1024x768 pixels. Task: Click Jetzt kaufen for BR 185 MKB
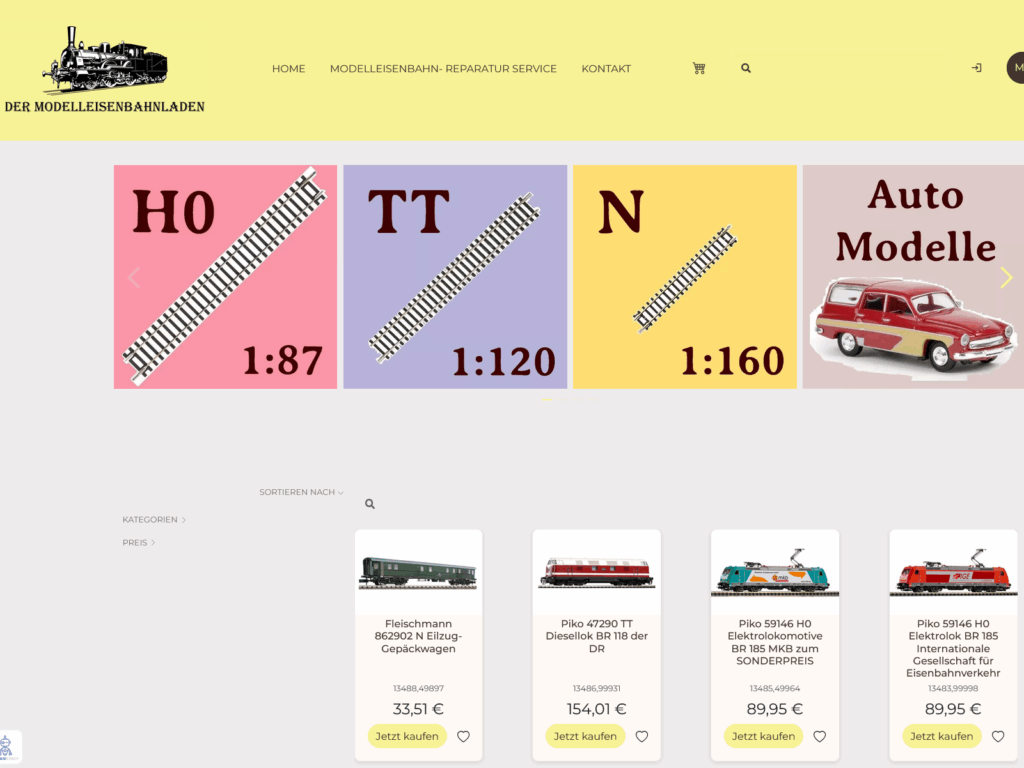[763, 736]
